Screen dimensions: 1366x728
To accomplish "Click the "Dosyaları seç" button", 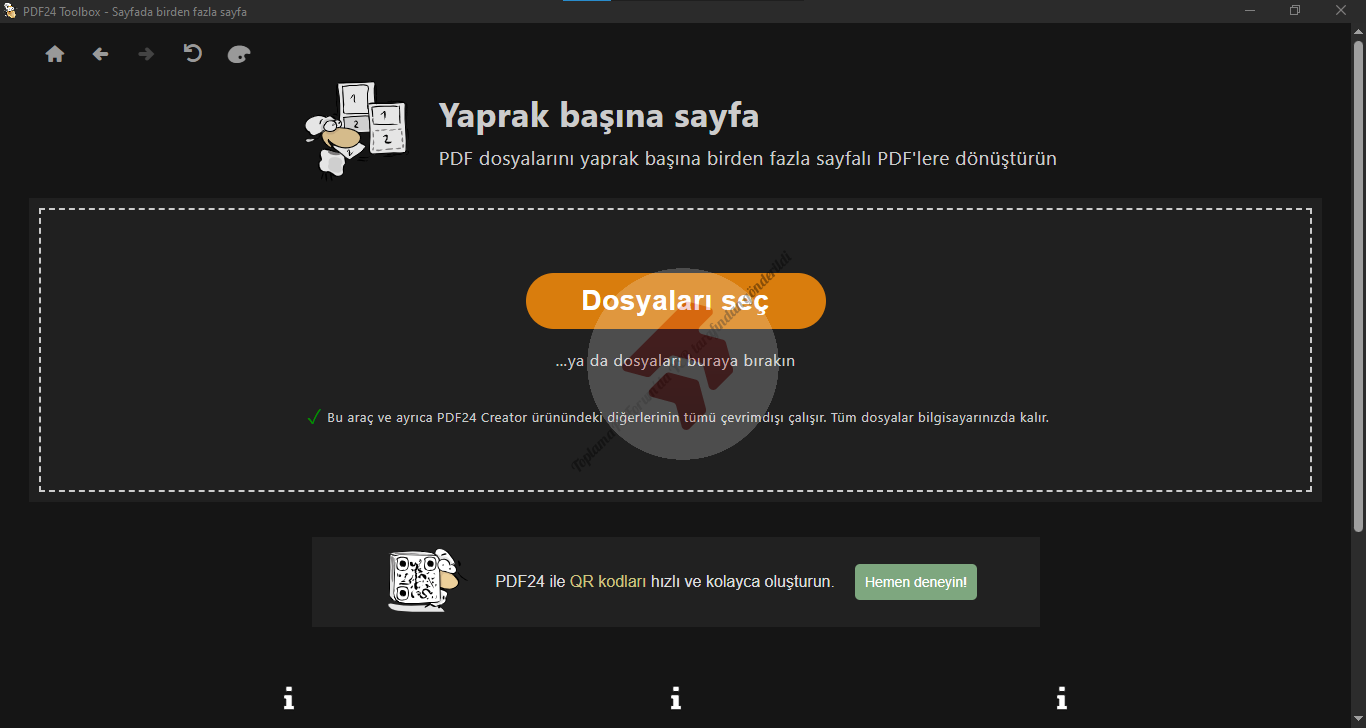I will pos(676,301).
